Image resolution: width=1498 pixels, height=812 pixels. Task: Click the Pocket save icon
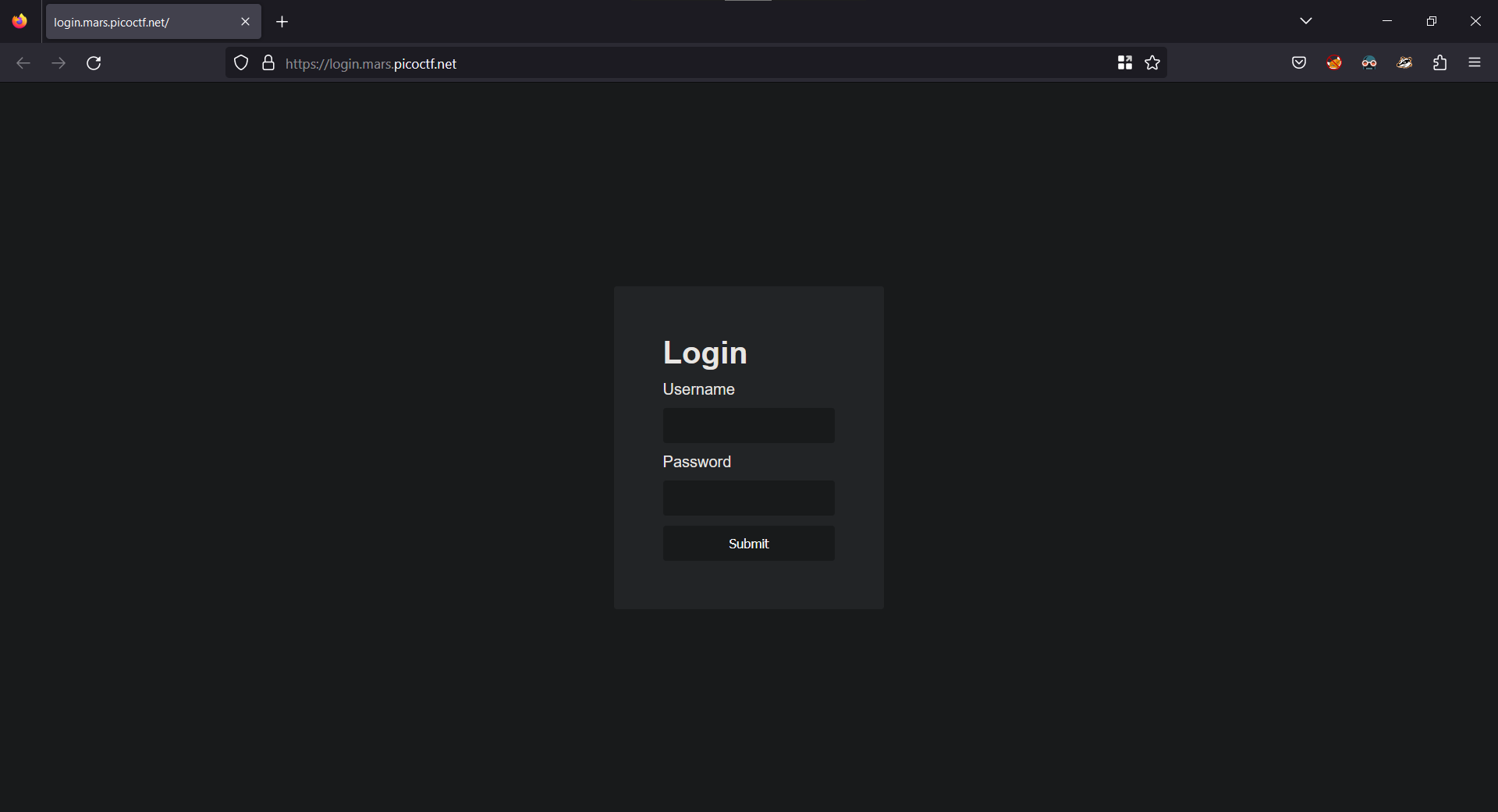[x=1299, y=63]
